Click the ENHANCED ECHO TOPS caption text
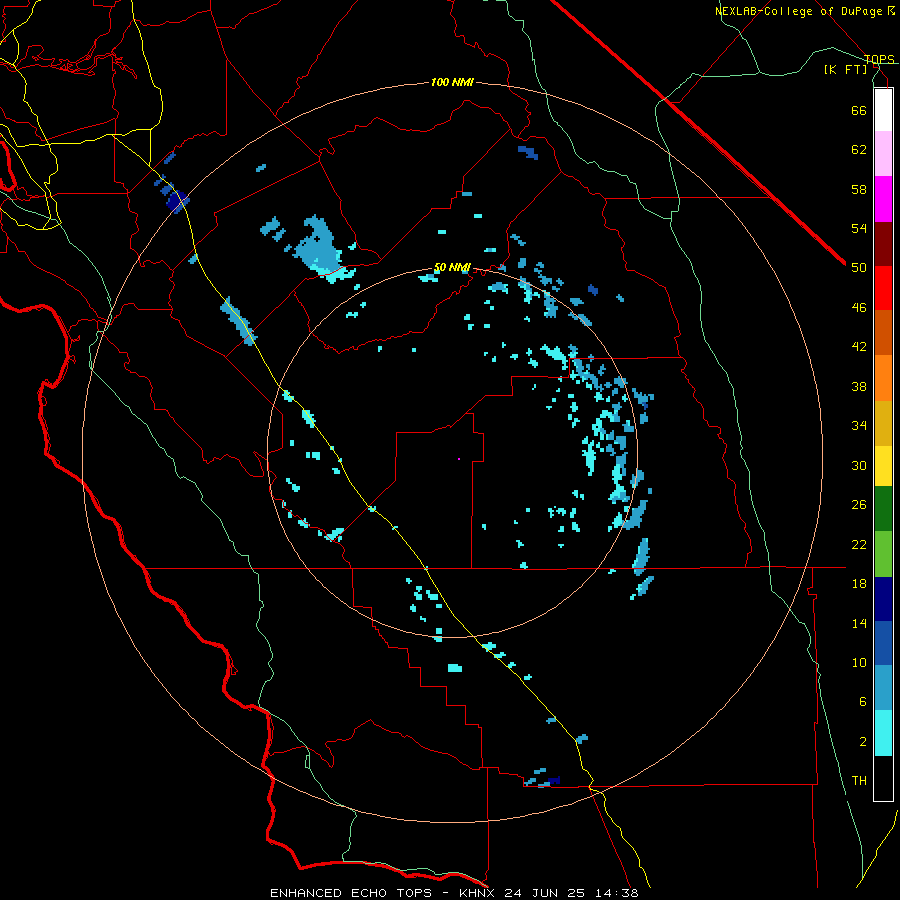 351,893
